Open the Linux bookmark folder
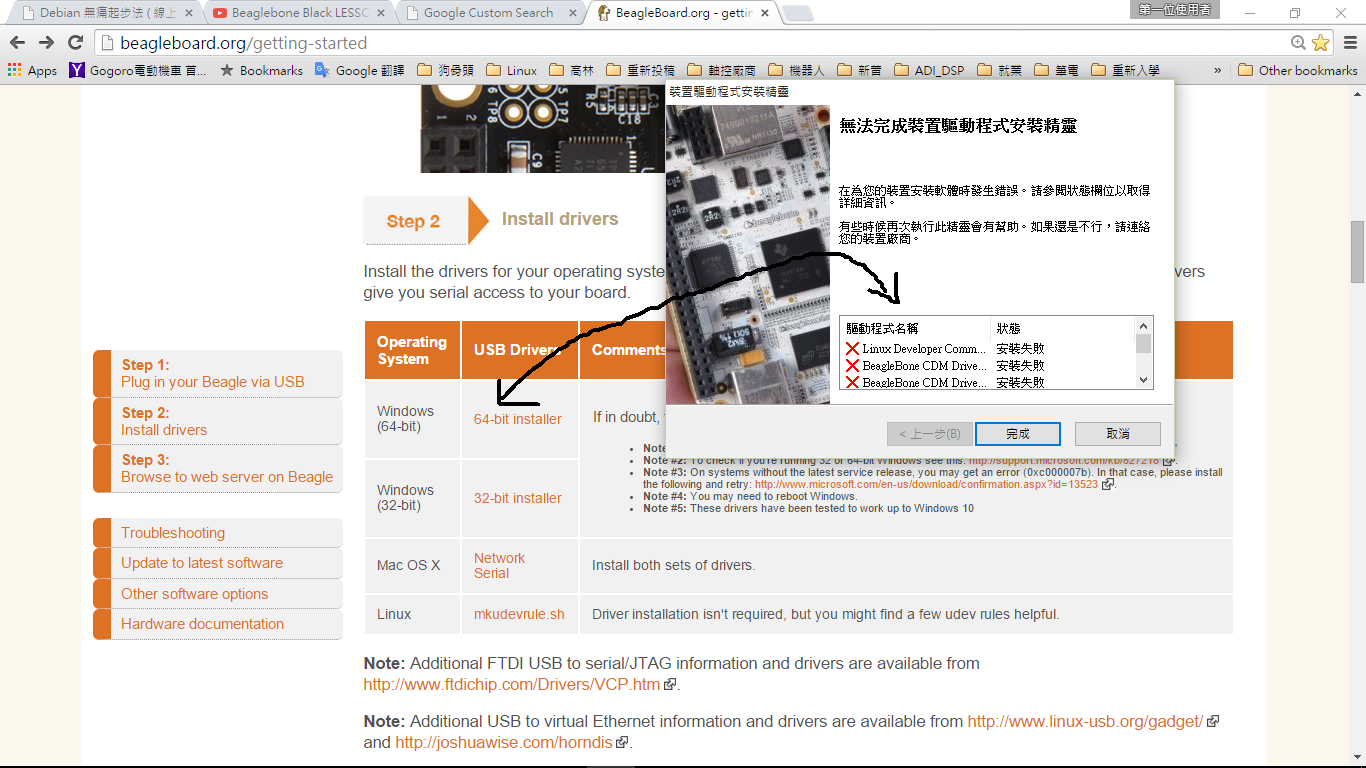The width and height of the screenshot is (1366, 768). click(511, 70)
